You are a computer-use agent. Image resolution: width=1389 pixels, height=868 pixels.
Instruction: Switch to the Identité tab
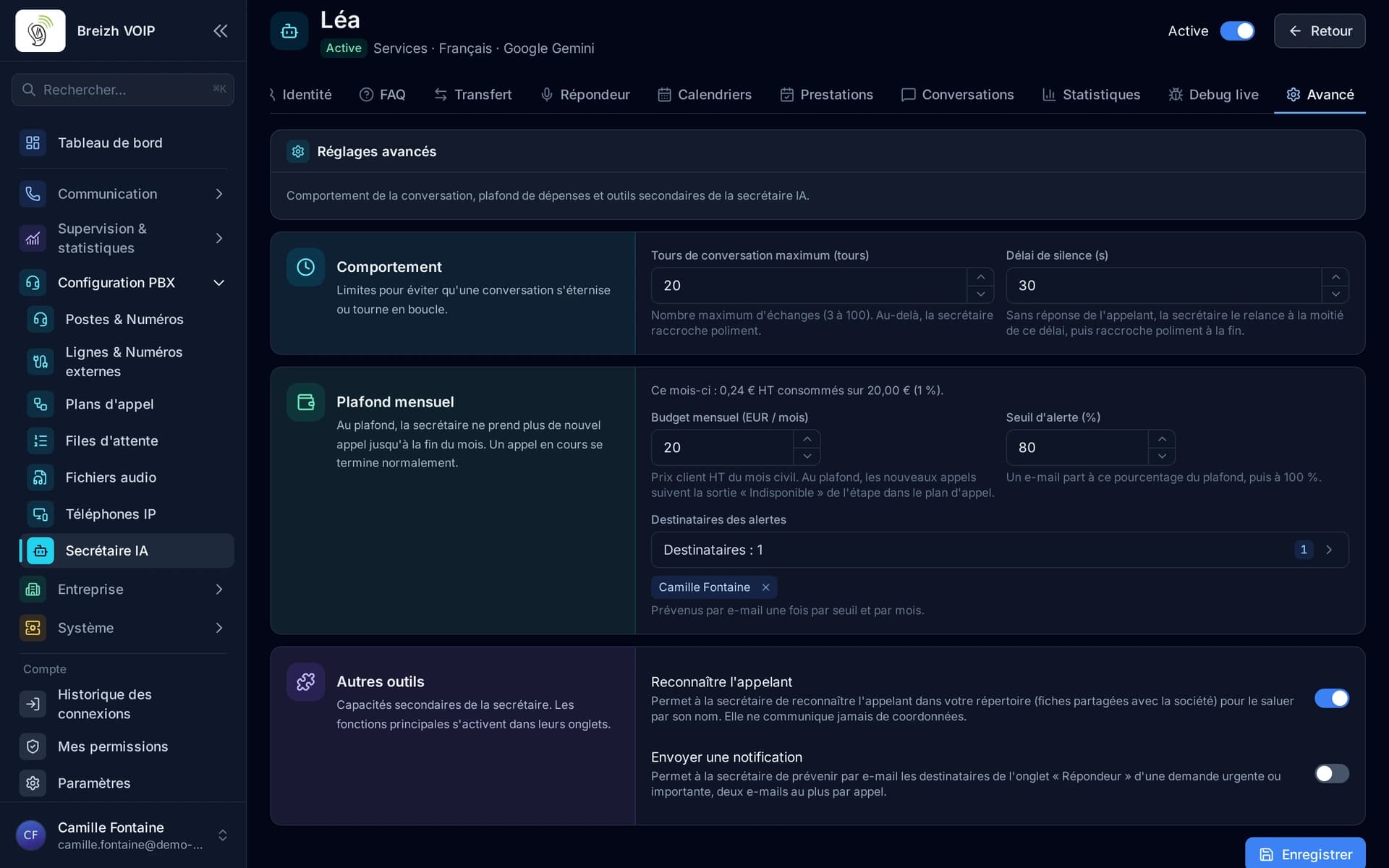click(x=301, y=95)
